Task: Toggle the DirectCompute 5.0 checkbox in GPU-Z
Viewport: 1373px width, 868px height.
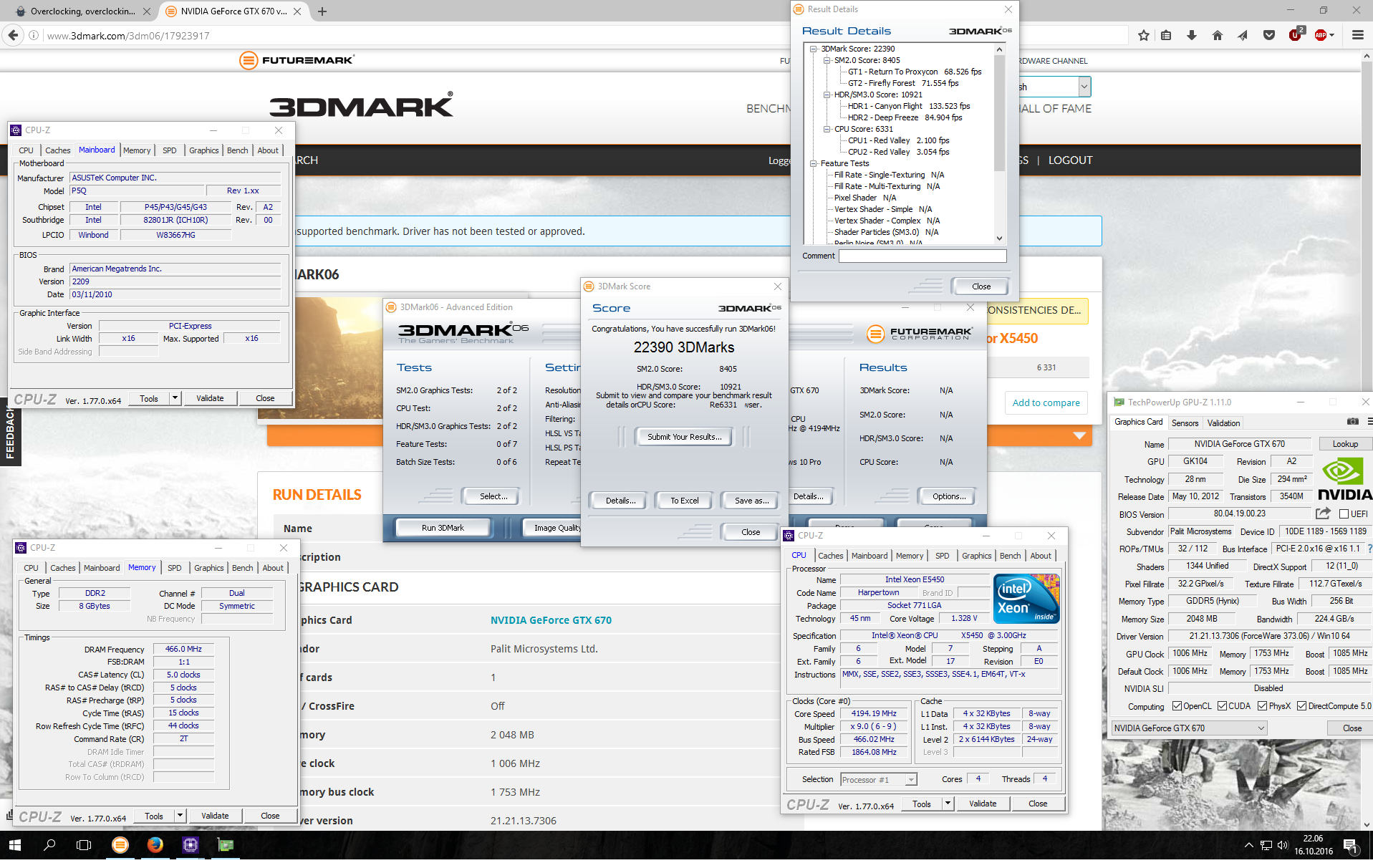Action: [x=1301, y=706]
